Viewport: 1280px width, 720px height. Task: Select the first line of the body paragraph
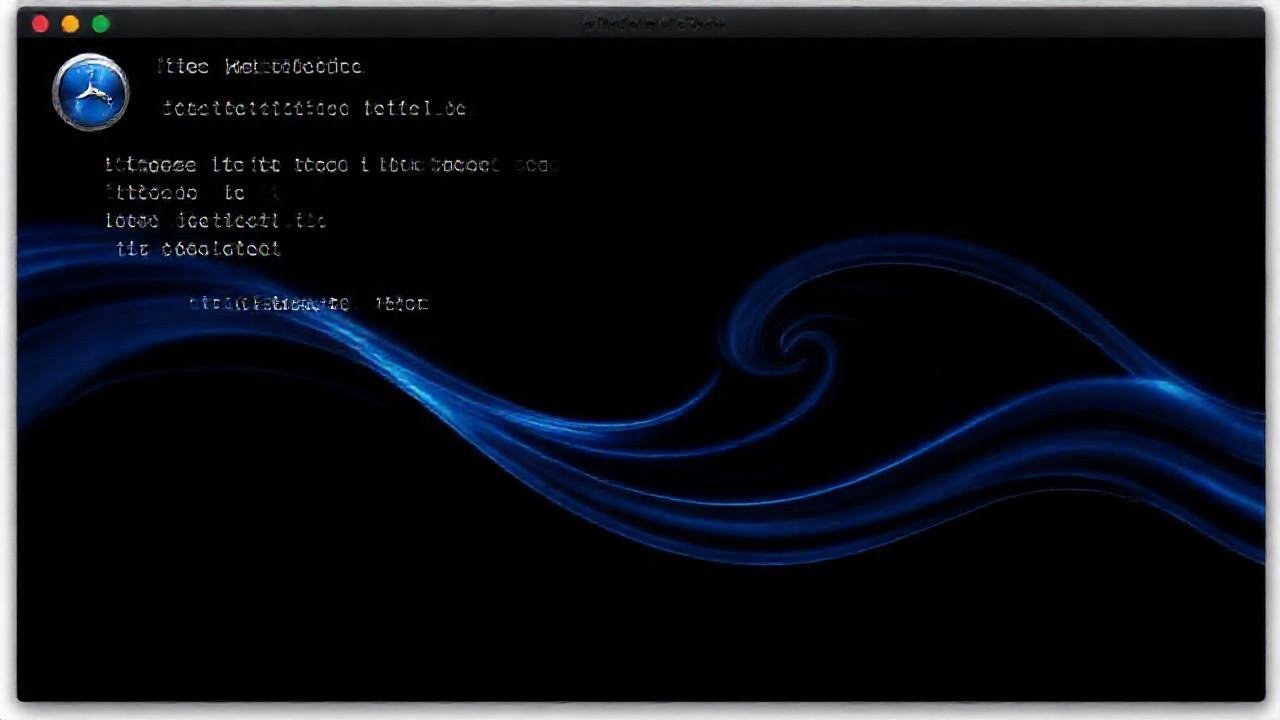pyautogui.click(x=330, y=165)
